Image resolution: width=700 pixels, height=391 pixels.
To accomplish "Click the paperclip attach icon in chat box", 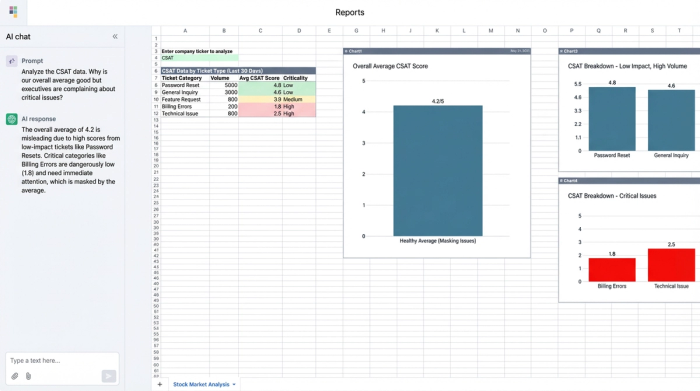I will click(x=15, y=376).
